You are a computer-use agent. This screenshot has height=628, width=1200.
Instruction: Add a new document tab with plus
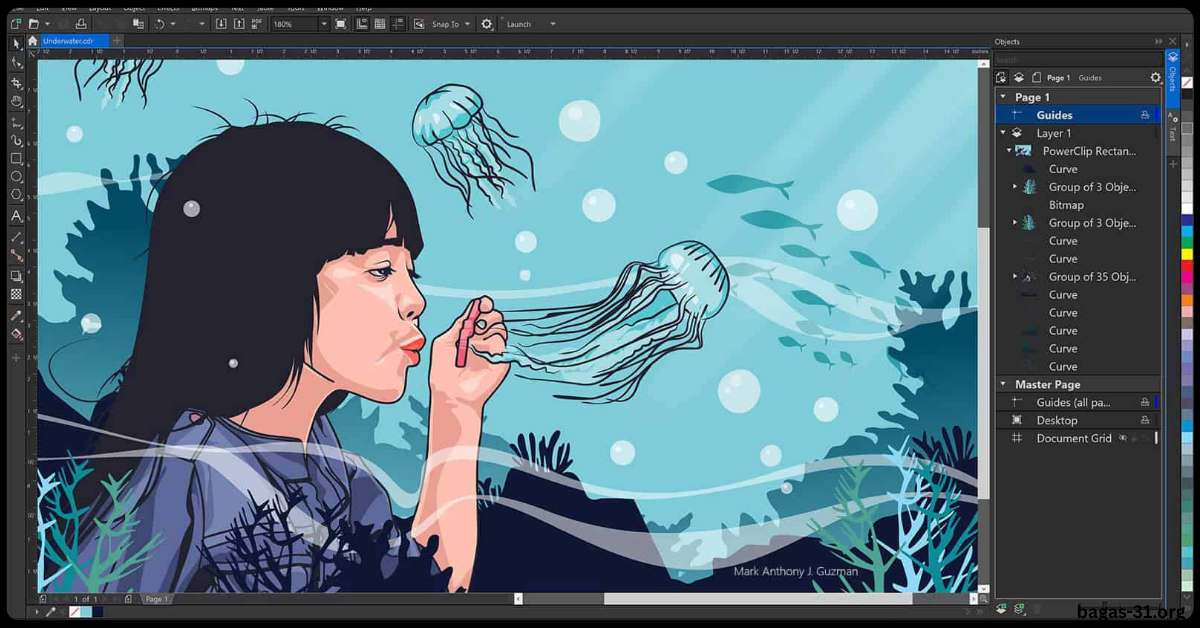coord(117,41)
